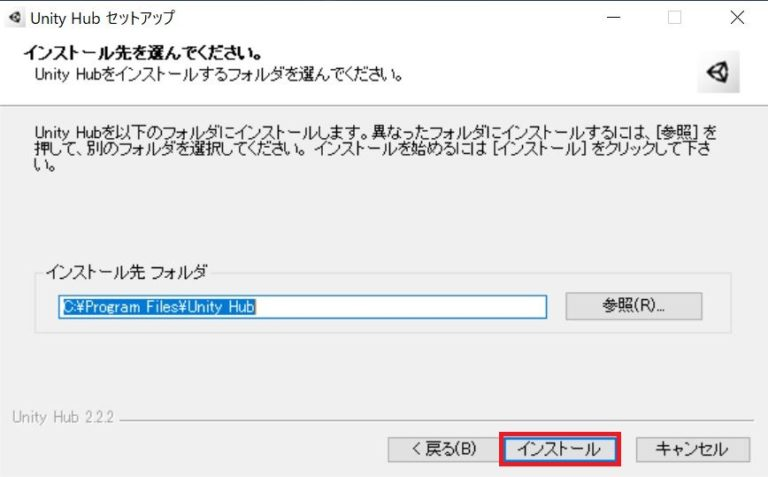768x477 pixels.
Task: Close the Unity Hub setup window
Action: (737, 18)
